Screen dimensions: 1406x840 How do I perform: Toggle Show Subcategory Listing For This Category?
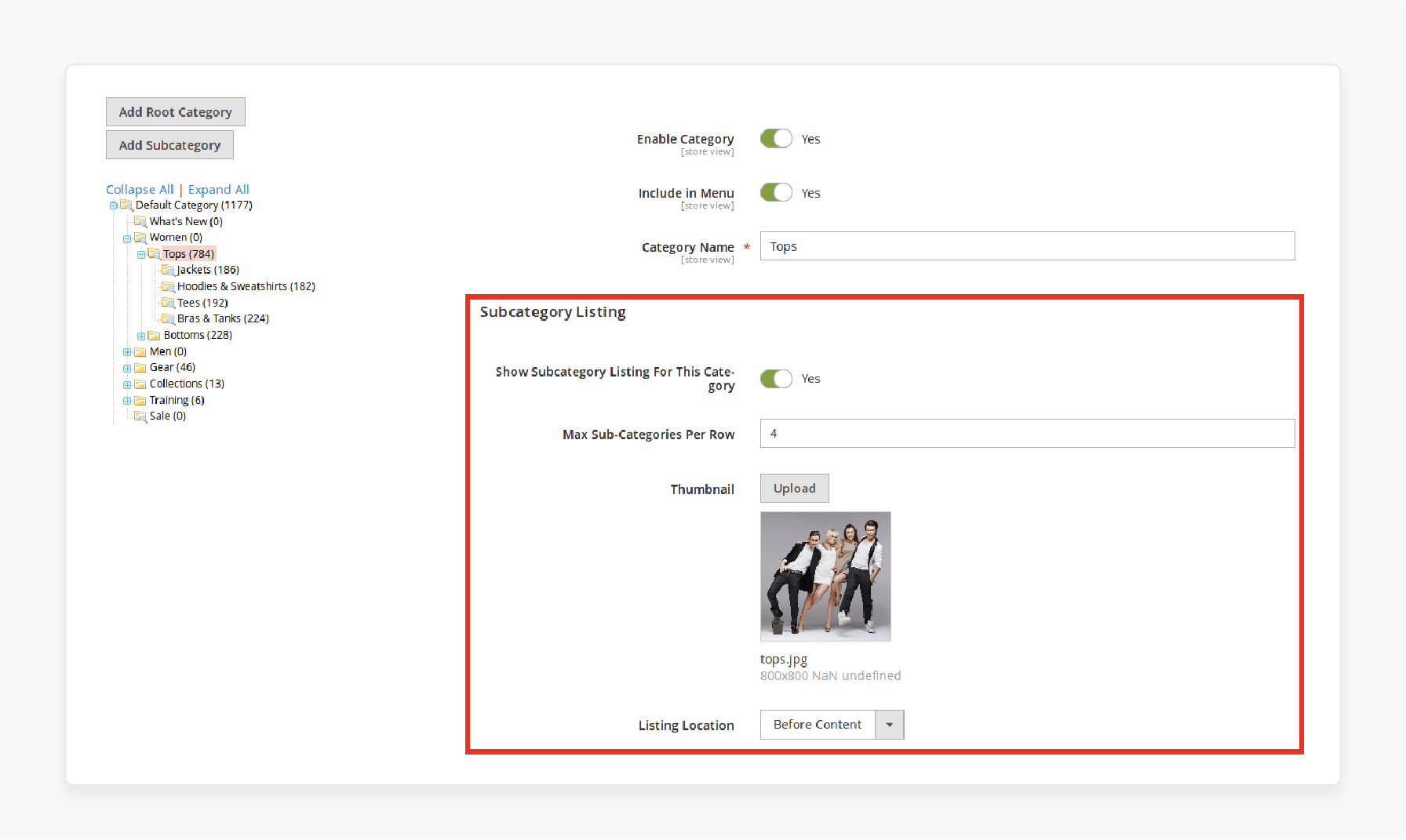(x=776, y=379)
